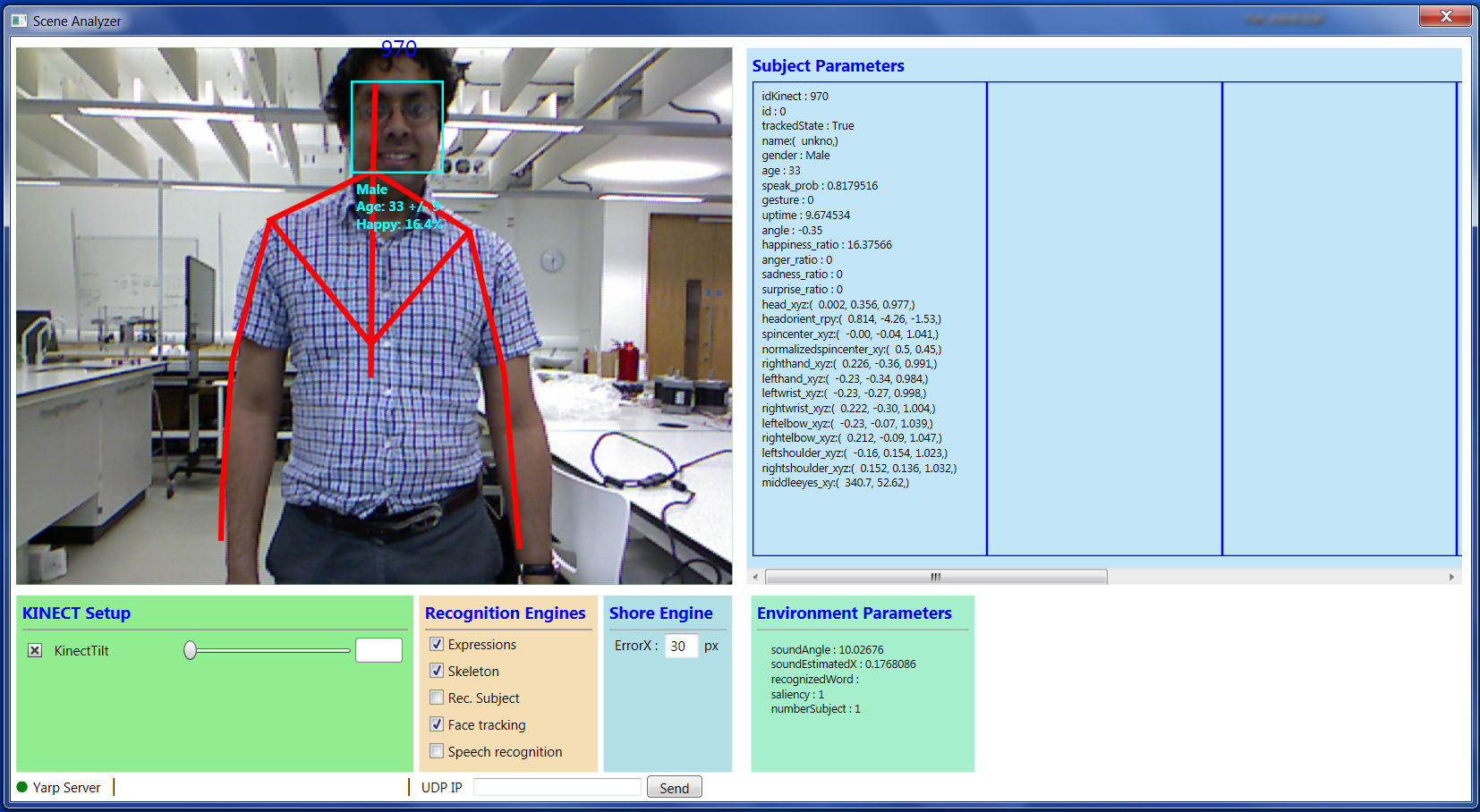This screenshot has width=1480, height=812.
Task: Click the Kinect camera video feed
Action: 374,316
